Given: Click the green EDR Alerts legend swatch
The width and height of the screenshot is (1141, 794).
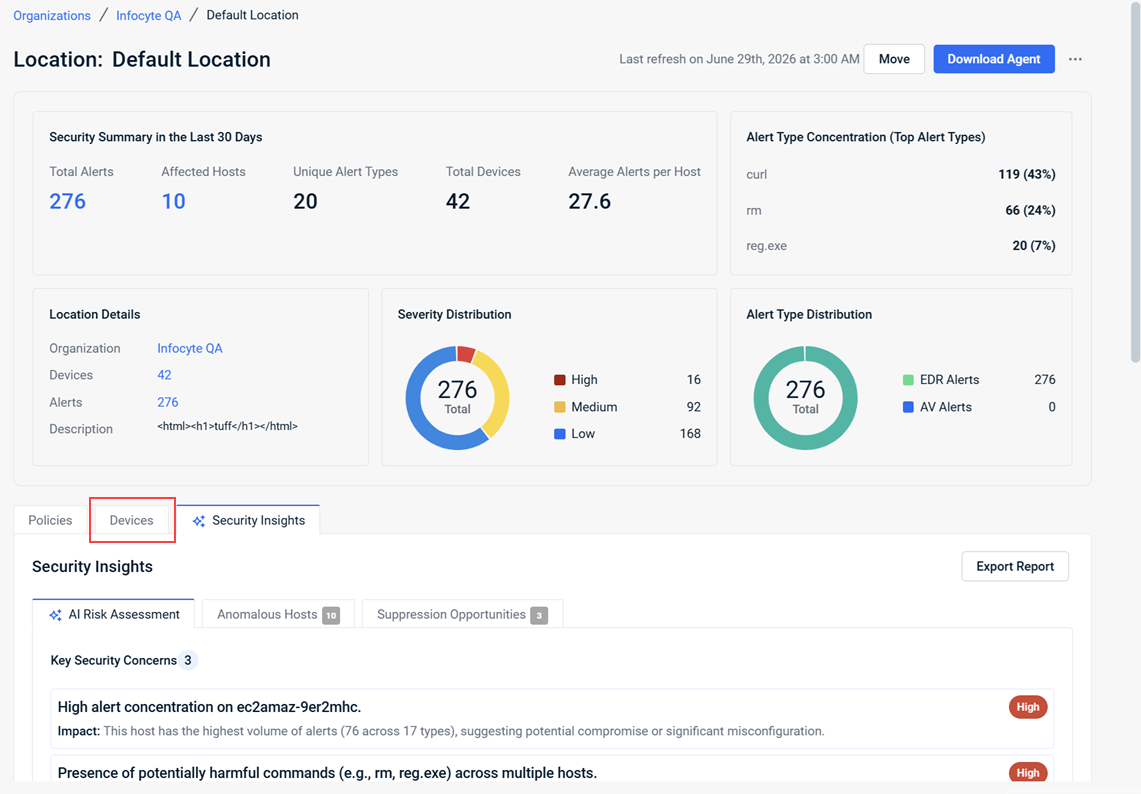Looking at the screenshot, I should [x=908, y=380].
